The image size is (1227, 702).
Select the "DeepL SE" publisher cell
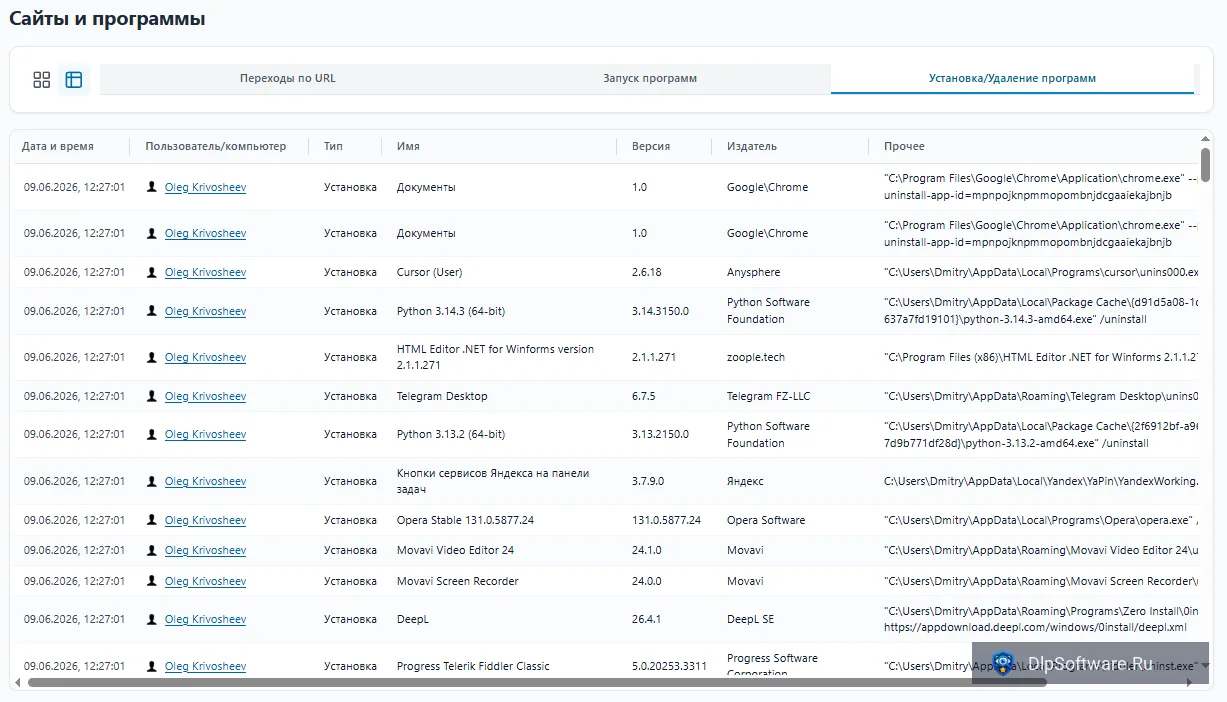coord(751,619)
